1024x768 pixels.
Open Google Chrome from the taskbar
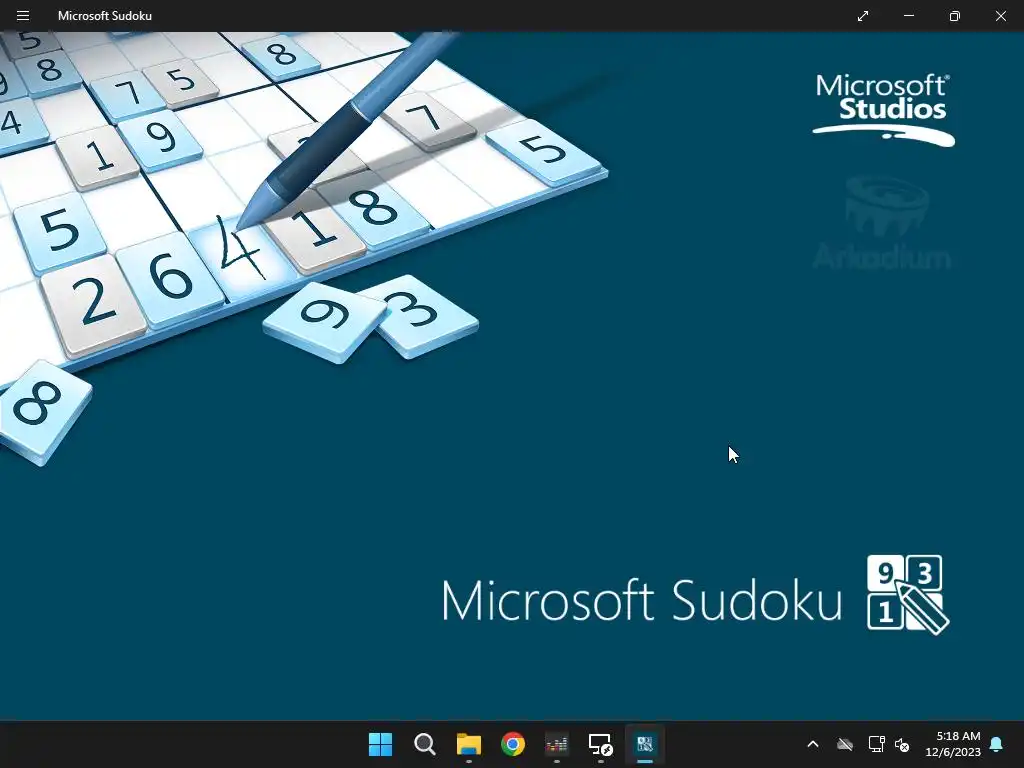[x=513, y=744]
